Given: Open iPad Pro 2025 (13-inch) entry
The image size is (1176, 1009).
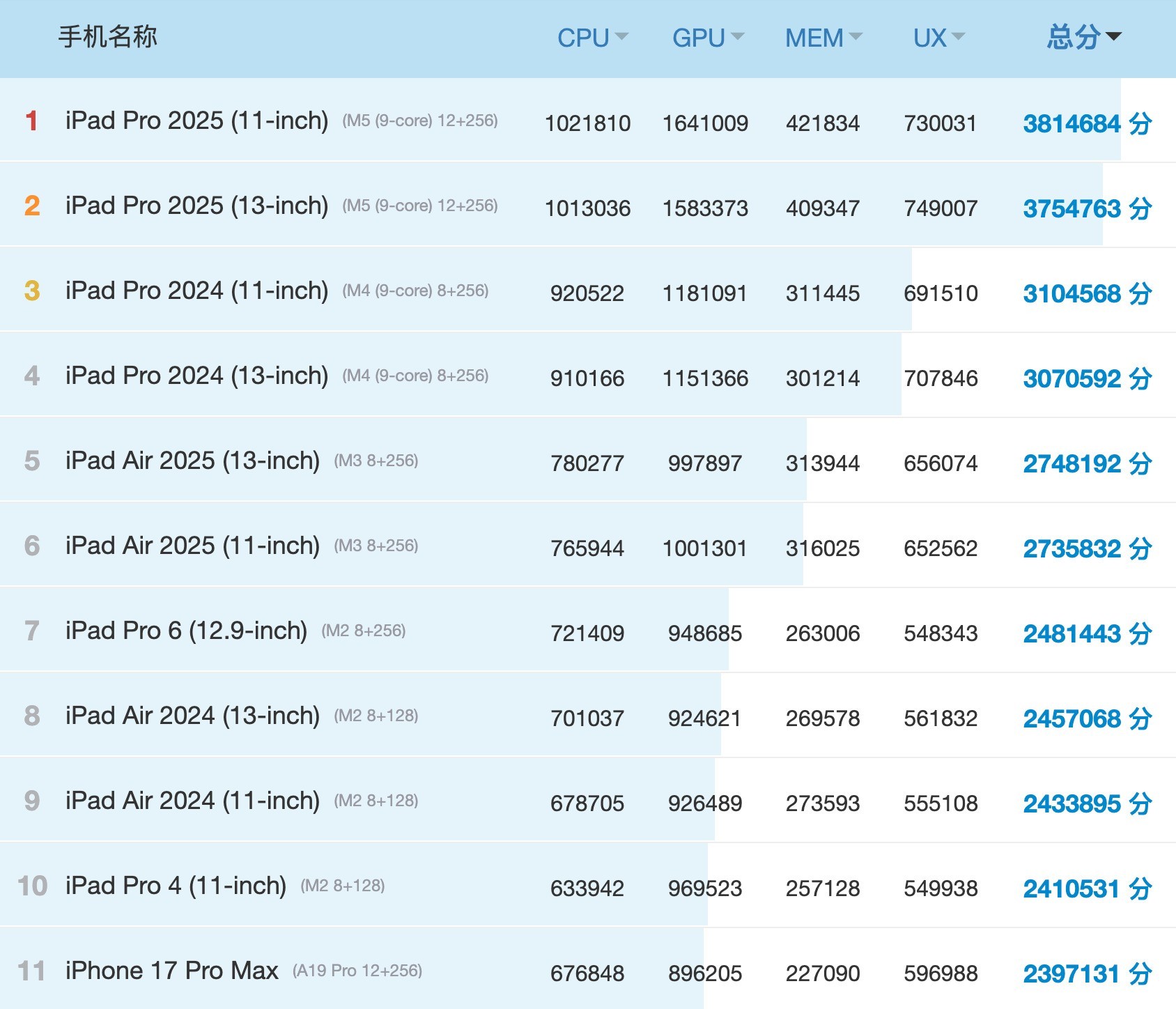Looking at the screenshot, I should click(196, 206).
